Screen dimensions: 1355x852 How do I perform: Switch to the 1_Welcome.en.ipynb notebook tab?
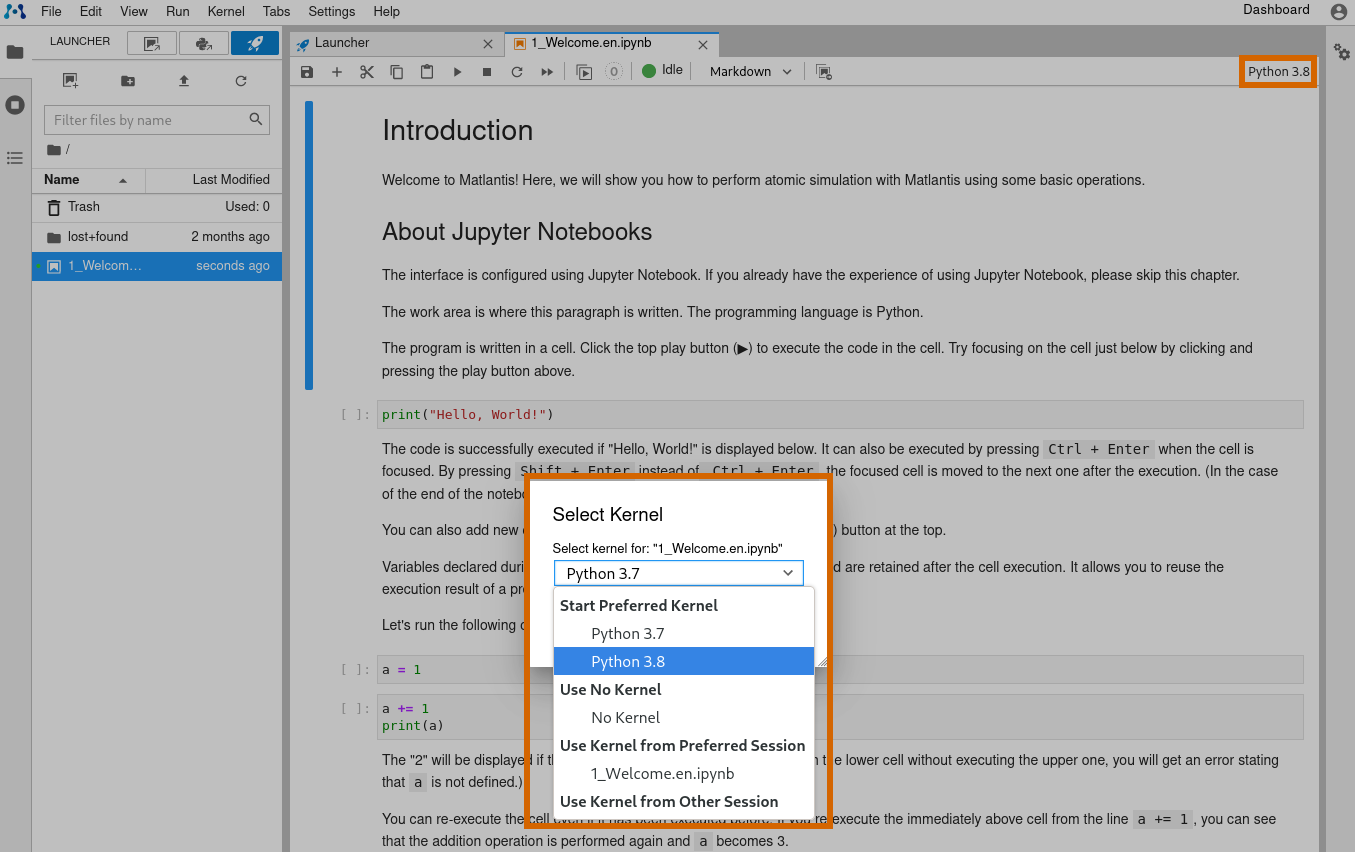(611, 44)
